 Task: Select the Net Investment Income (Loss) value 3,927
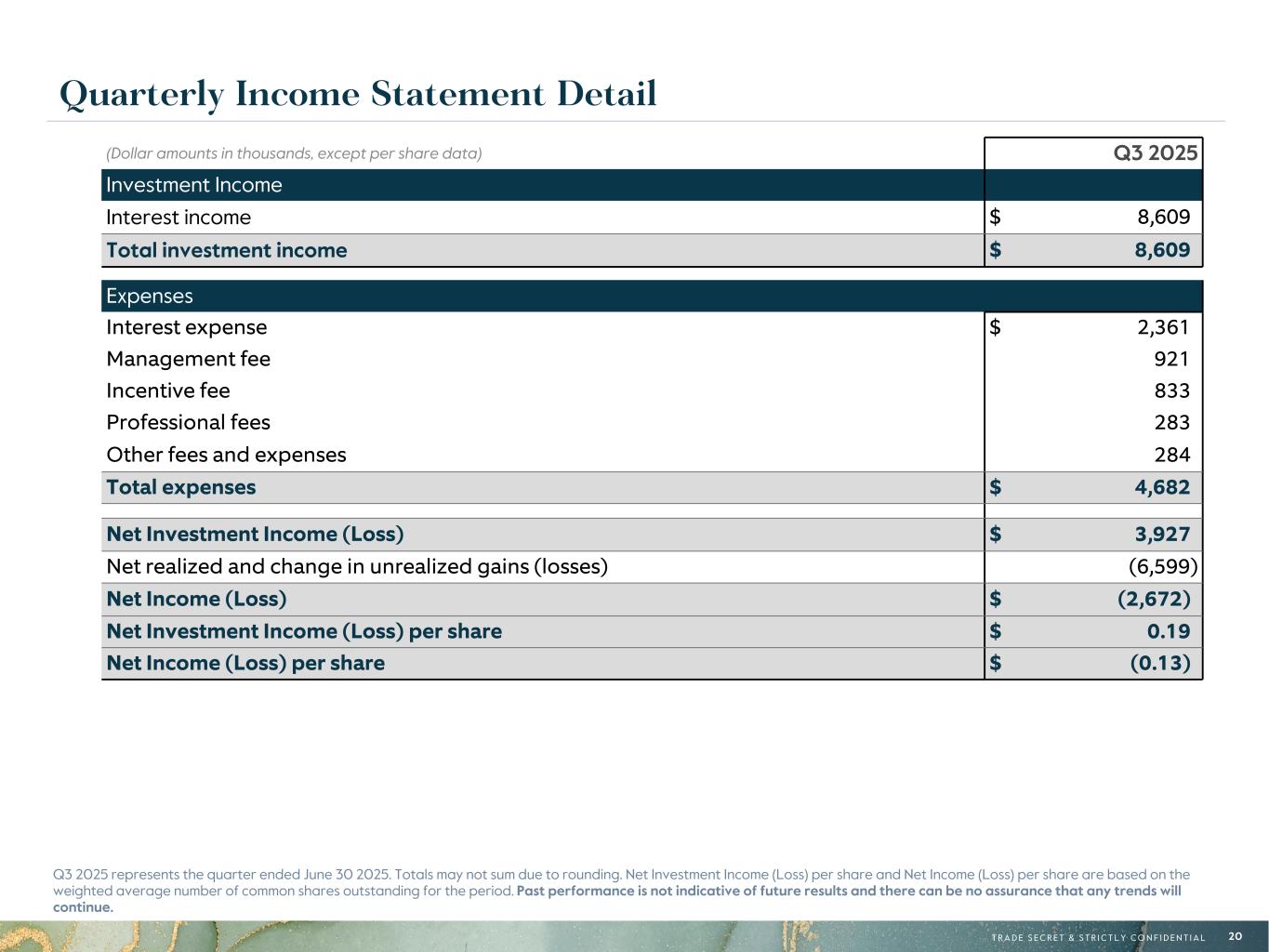[x=1162, y=534]
